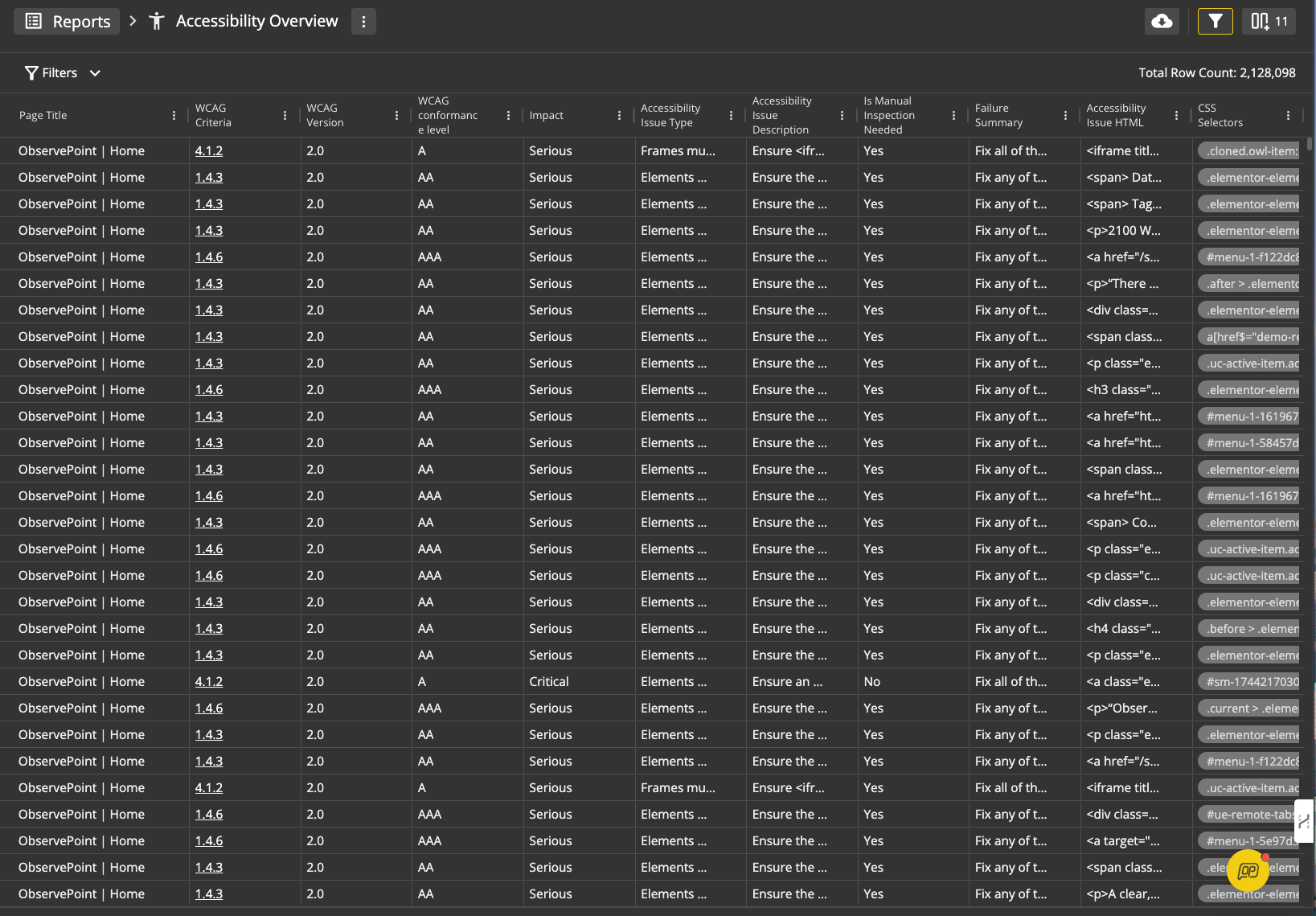This screenshot has width=1316, height=916.
Task: Click the Failure Summary column header
Action: click(x=998, y=116)
